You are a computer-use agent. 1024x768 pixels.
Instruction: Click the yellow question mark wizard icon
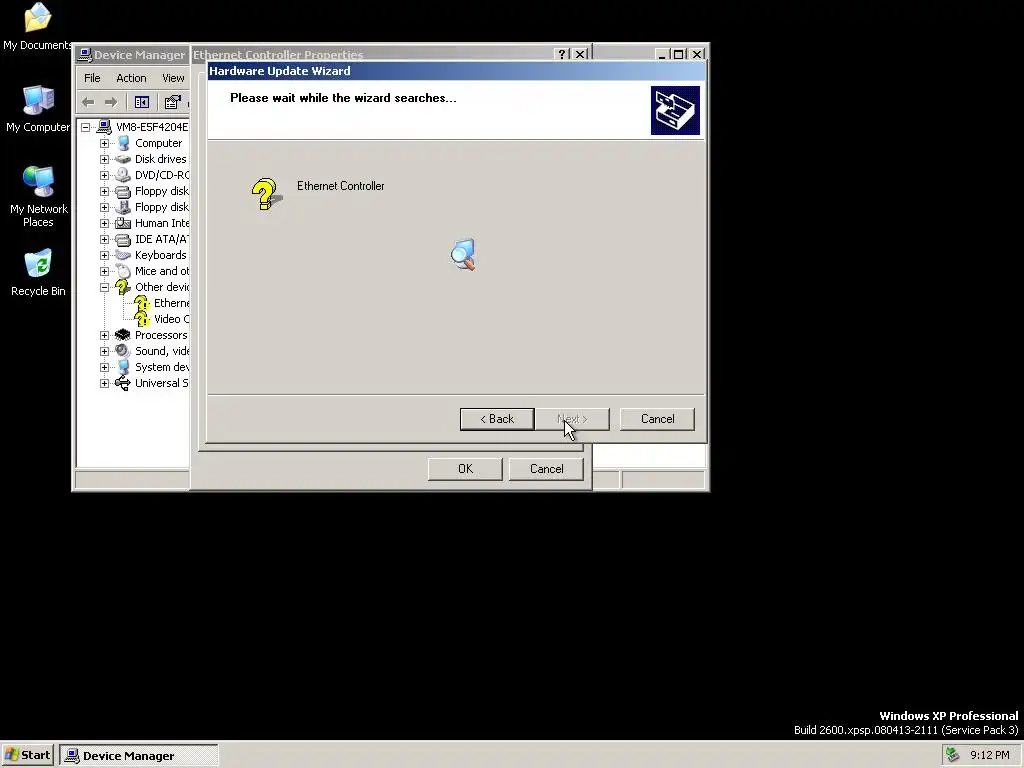(265, 194)
